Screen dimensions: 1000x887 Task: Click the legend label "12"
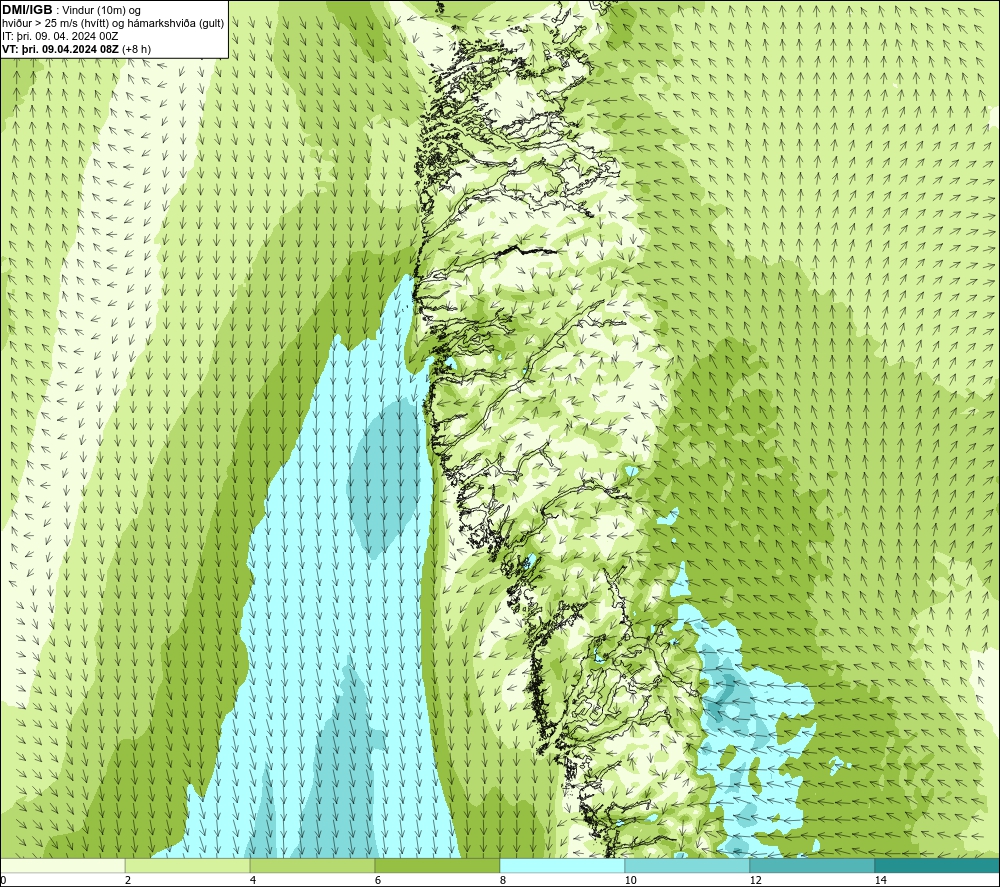[755, 881]
